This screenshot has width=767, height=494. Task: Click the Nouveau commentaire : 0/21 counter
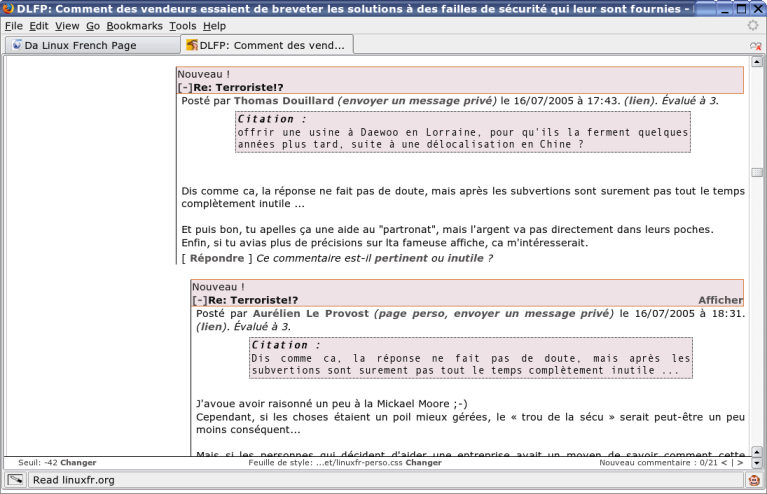point(658,463)
